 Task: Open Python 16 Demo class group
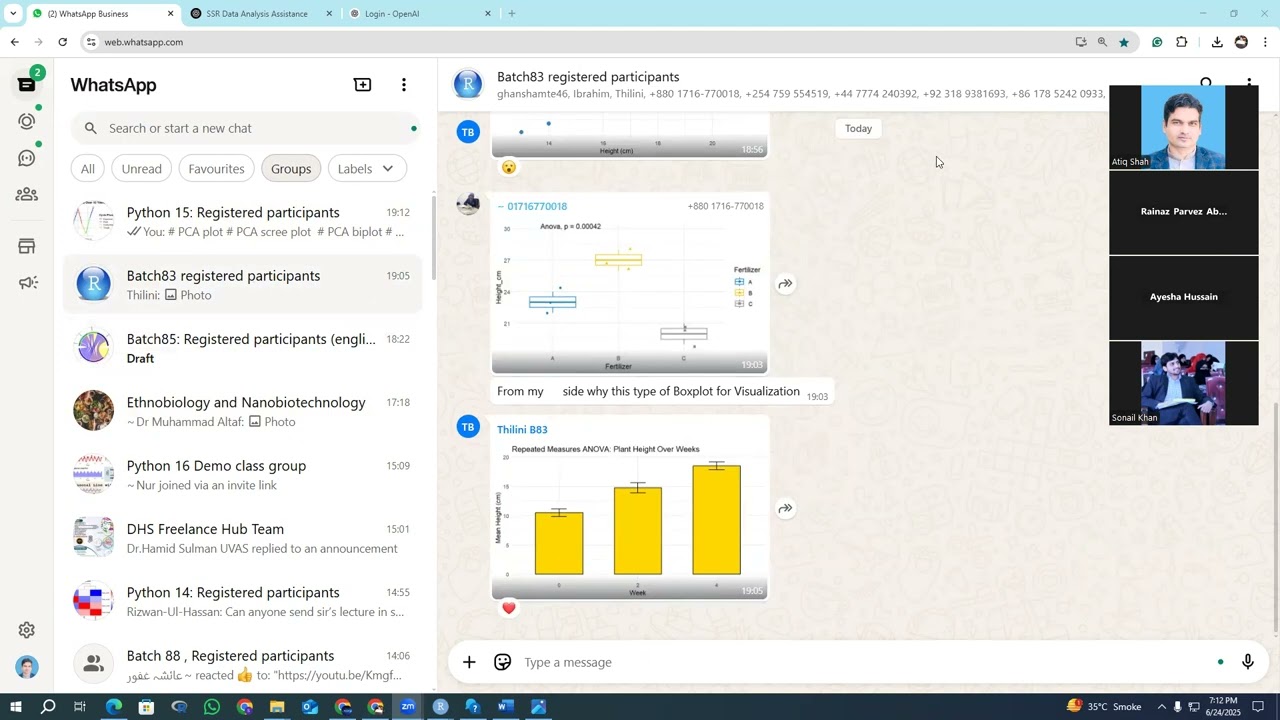(242, 474)
